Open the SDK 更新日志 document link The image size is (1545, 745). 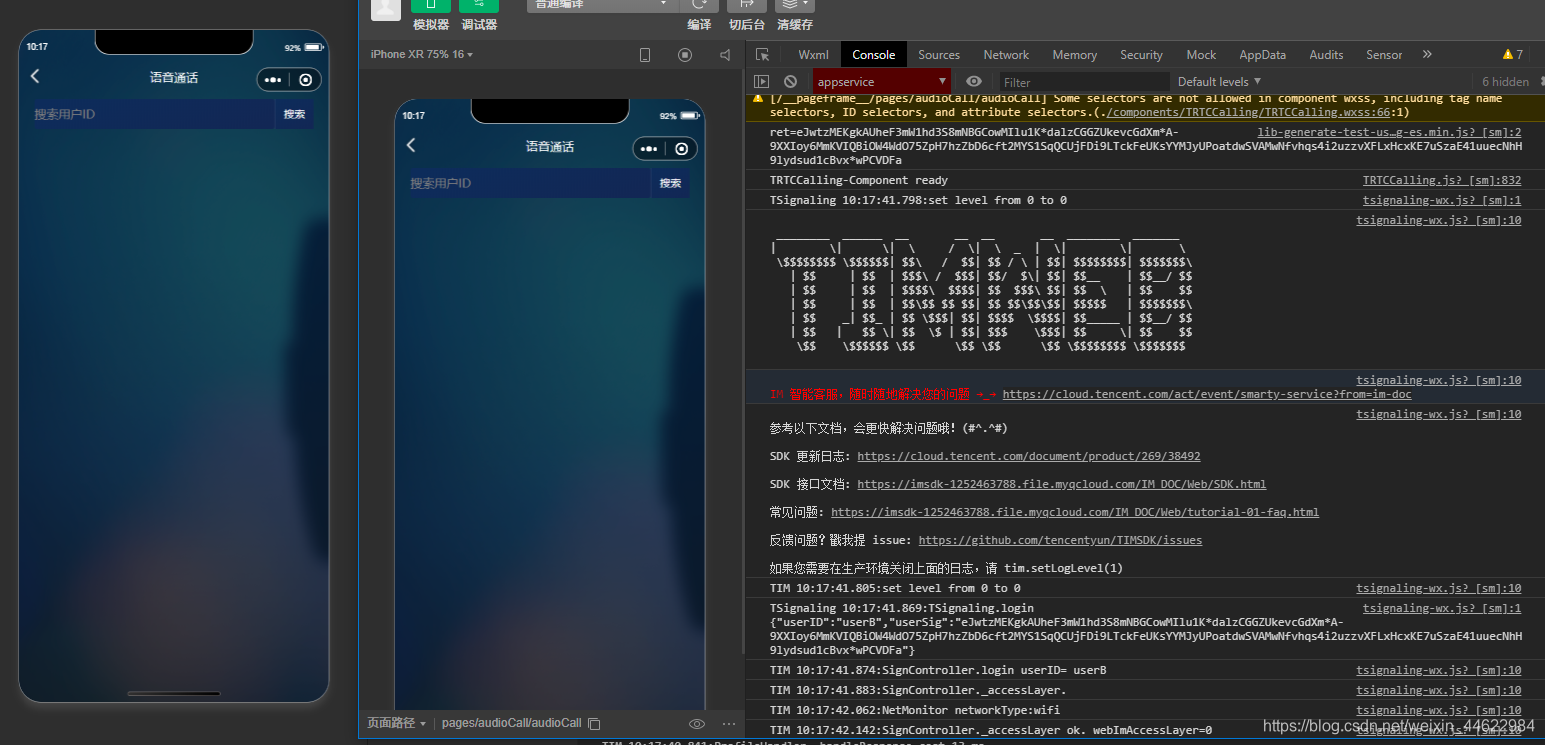1029,456
